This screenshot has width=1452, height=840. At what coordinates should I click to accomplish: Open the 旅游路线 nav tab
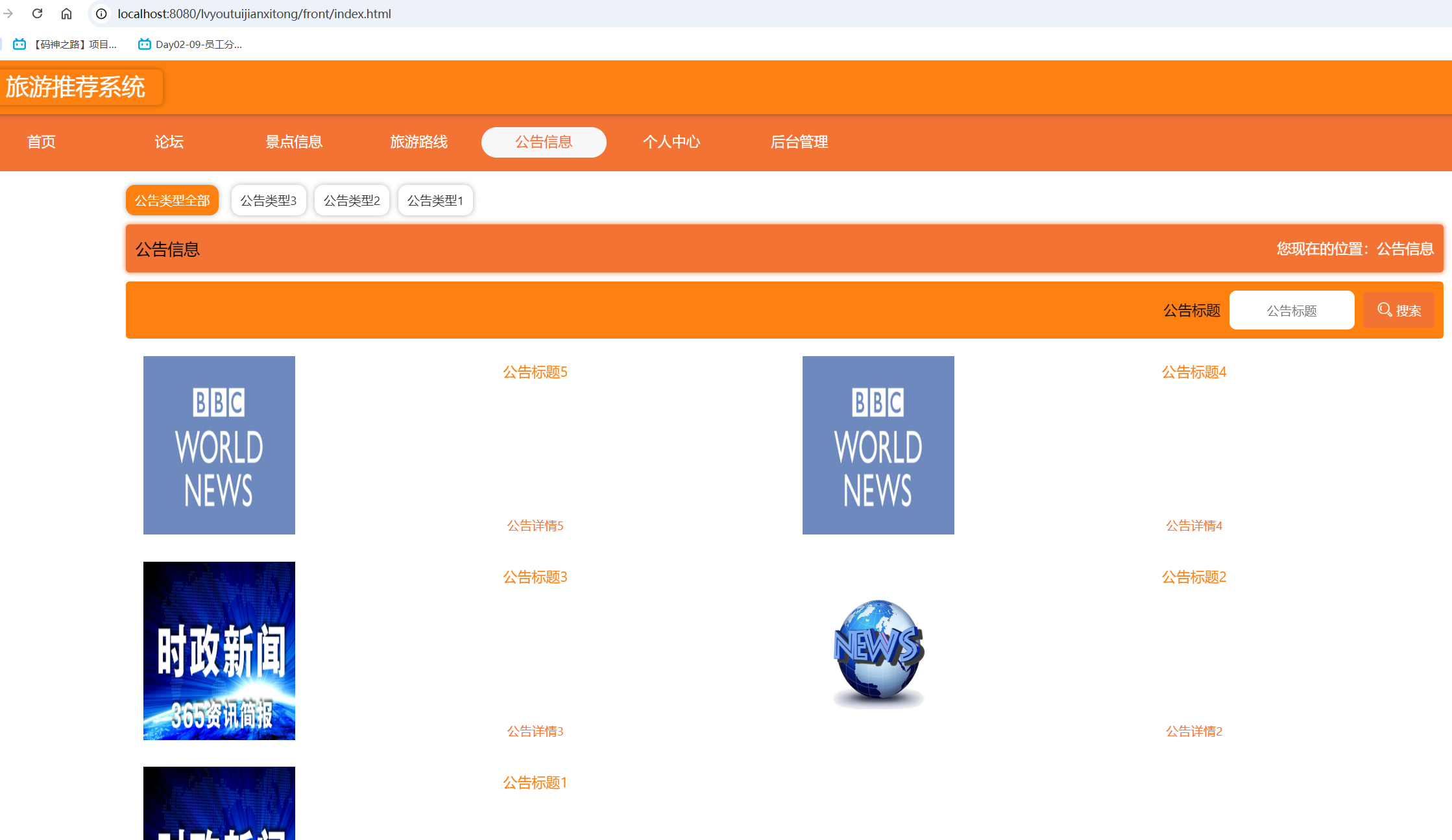point(418,142)
